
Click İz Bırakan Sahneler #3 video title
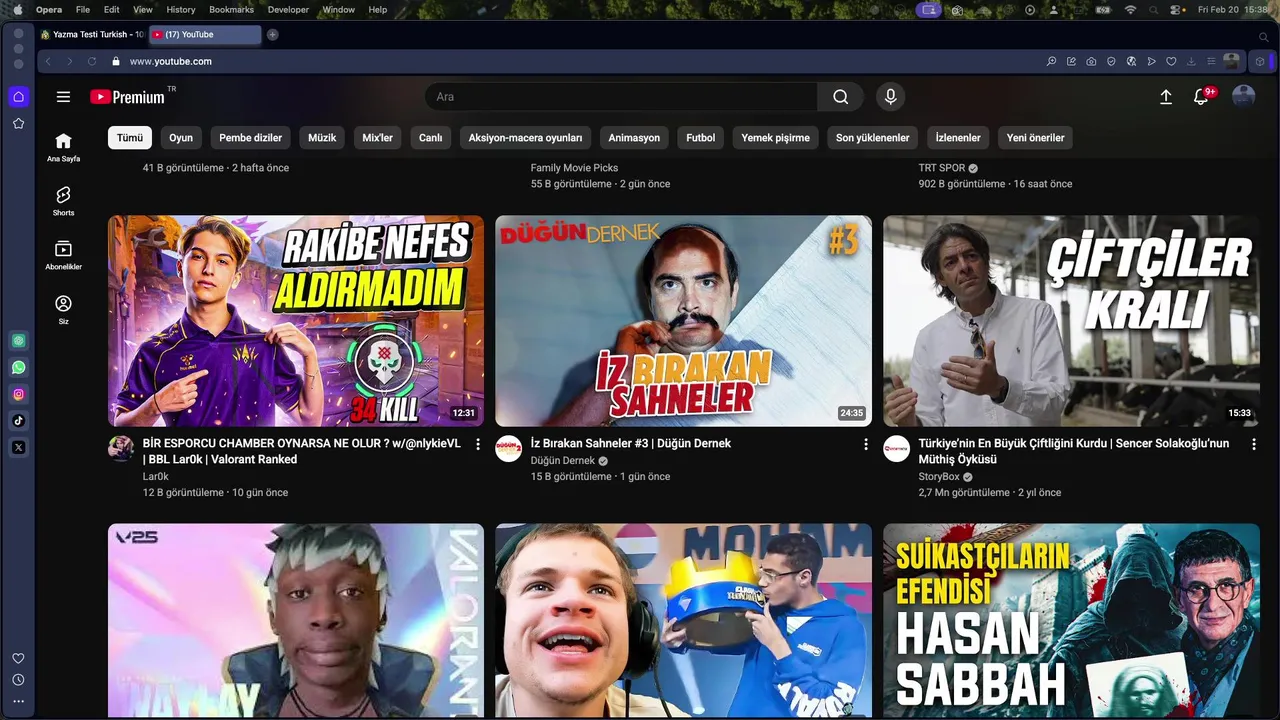pos(631,443)
